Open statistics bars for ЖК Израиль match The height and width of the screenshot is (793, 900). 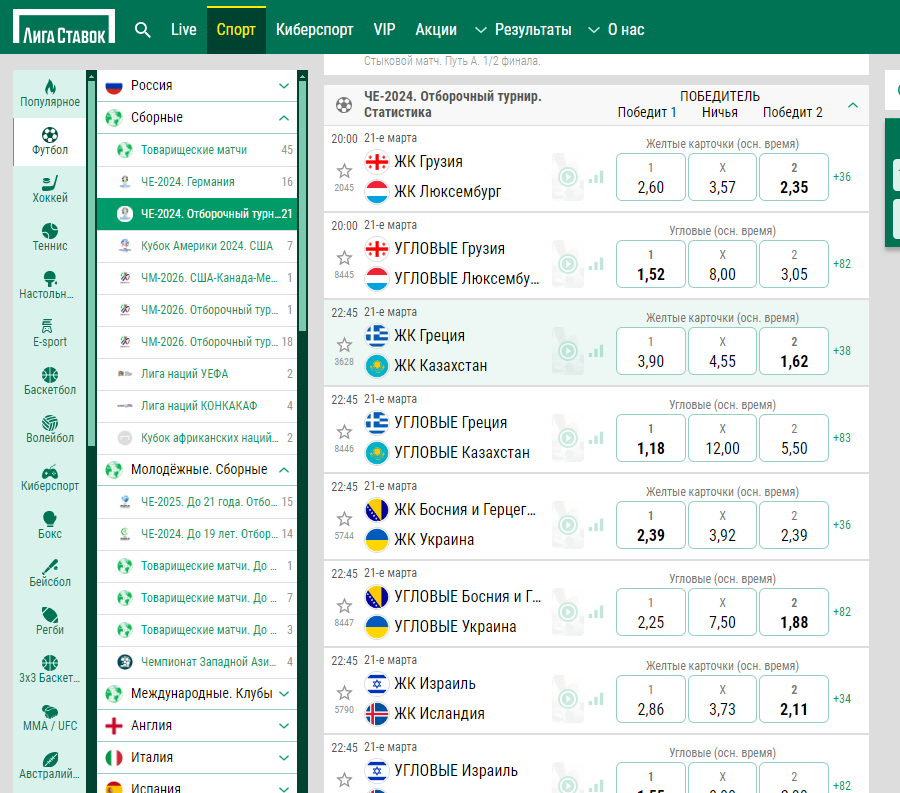tap(596, 699)
